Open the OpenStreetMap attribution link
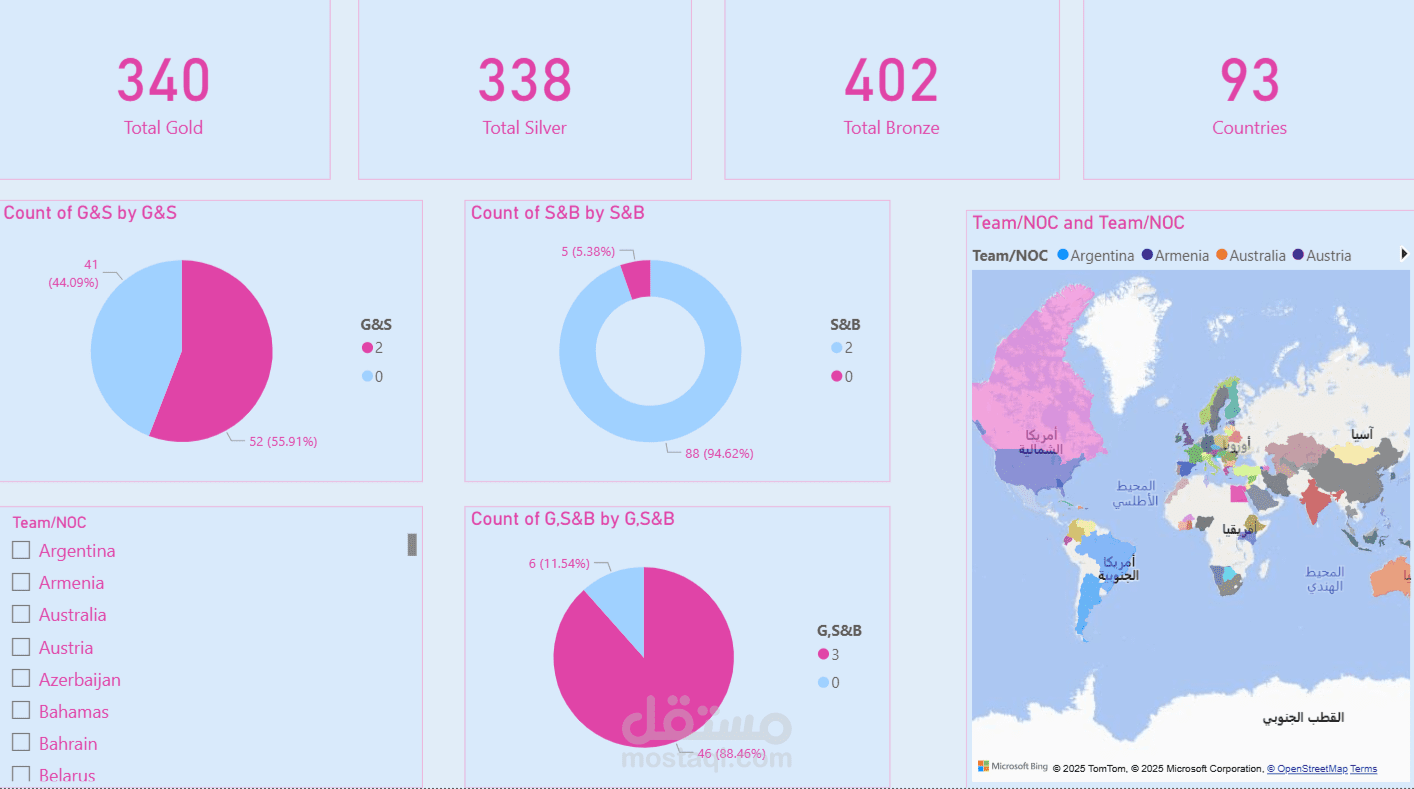Viewport: 1414px width, 789px height. 1307,768
